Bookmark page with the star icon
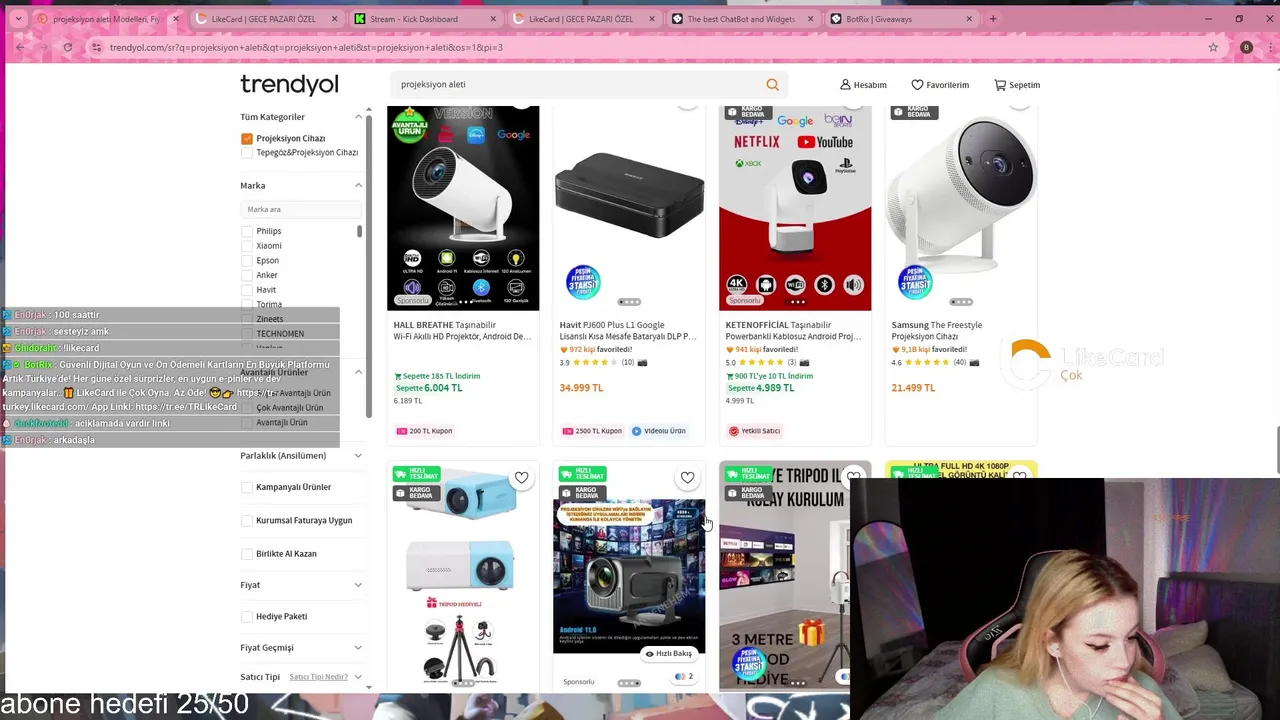The height and width of the screenshot is (720, 1280). click(x=1213, y=47)
